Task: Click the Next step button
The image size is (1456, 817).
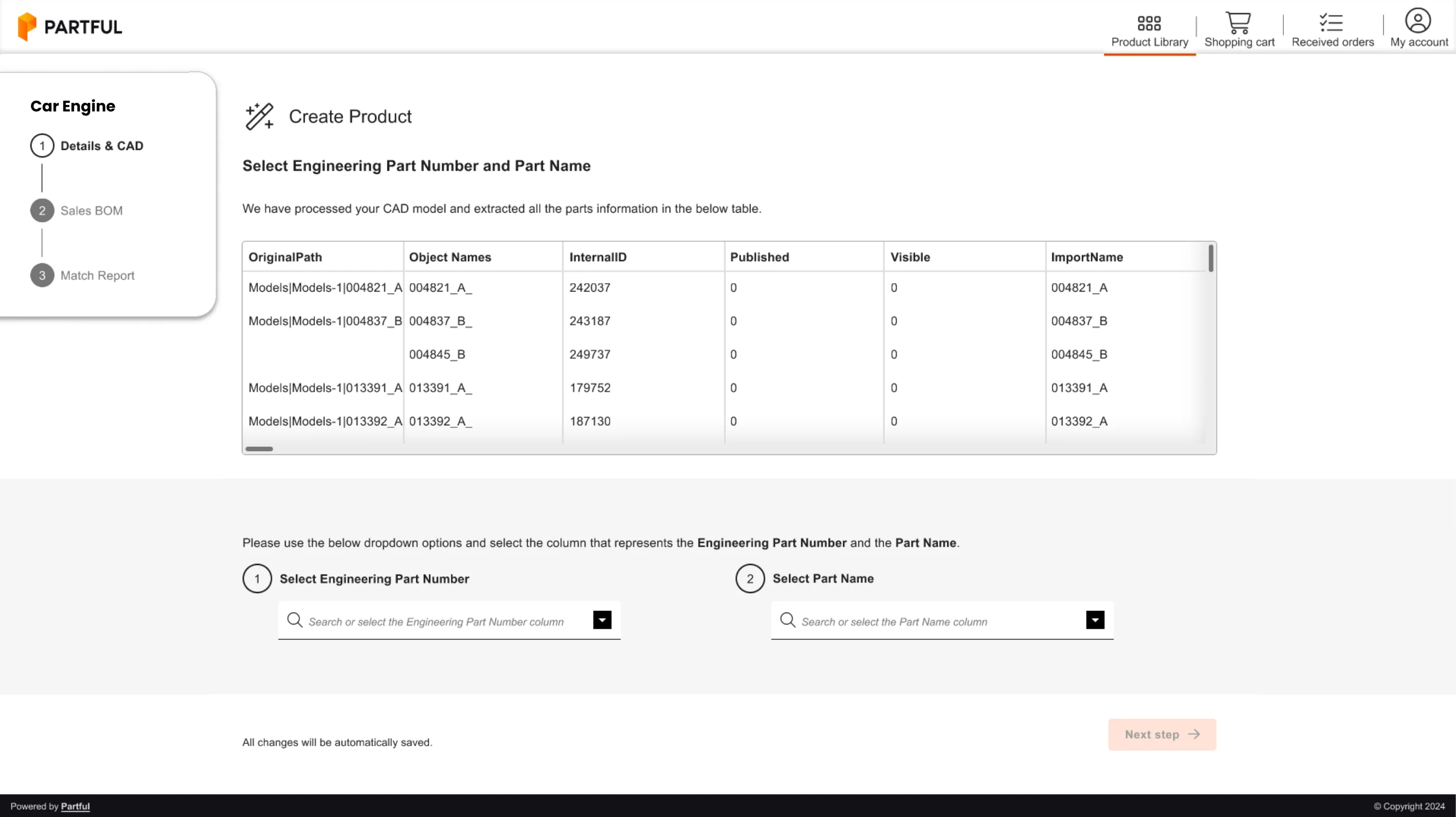Action: click(1162, 735)
